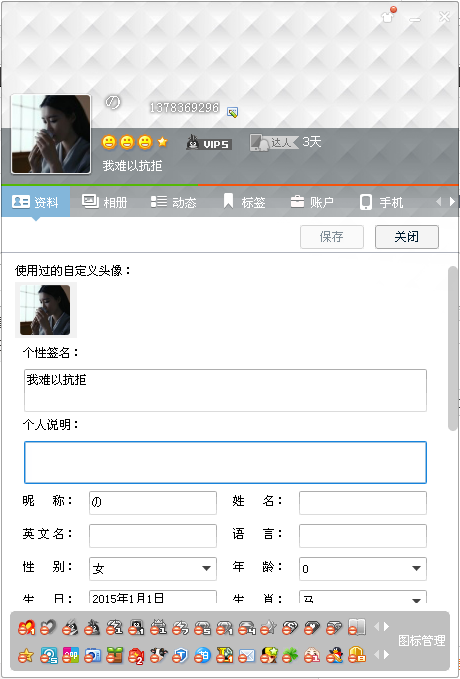Click the round blue 拍 icon
The height and width of the screenshot is (679, 460).
pos(202,656)
